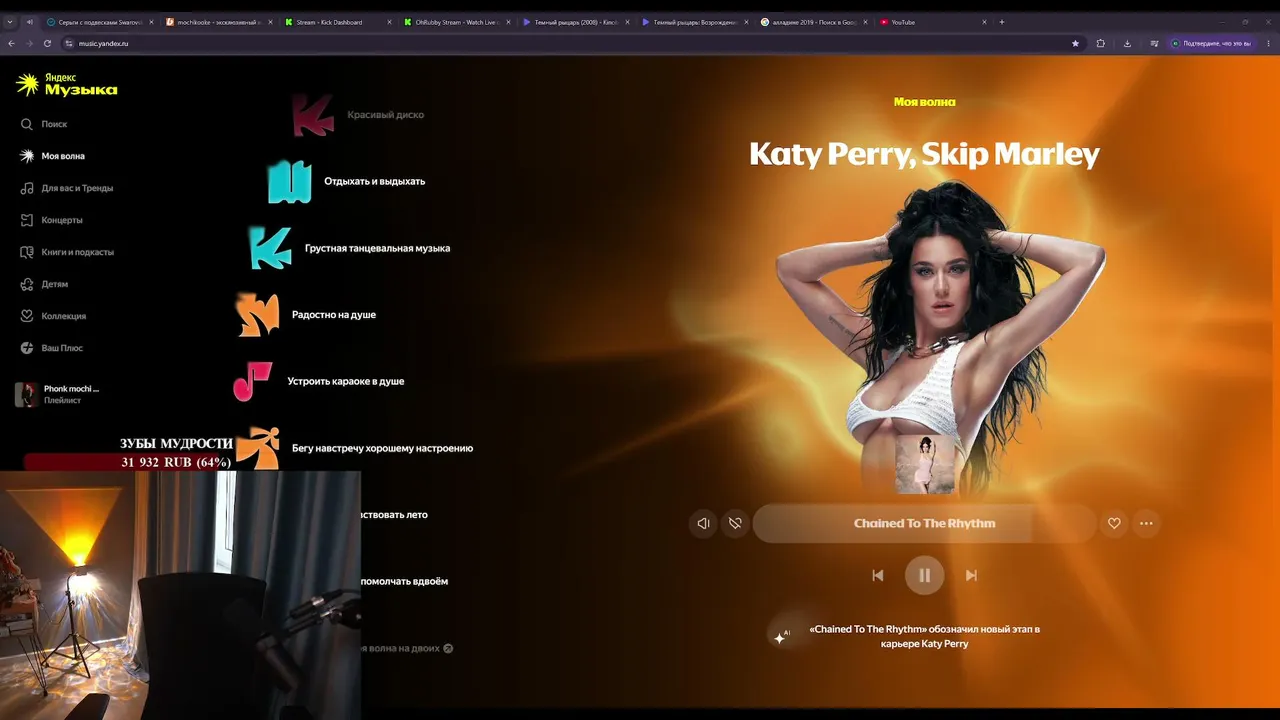Click the Концерты ticket icon
The height and width of the screenshot is (720, 1280).
[27, 220]
